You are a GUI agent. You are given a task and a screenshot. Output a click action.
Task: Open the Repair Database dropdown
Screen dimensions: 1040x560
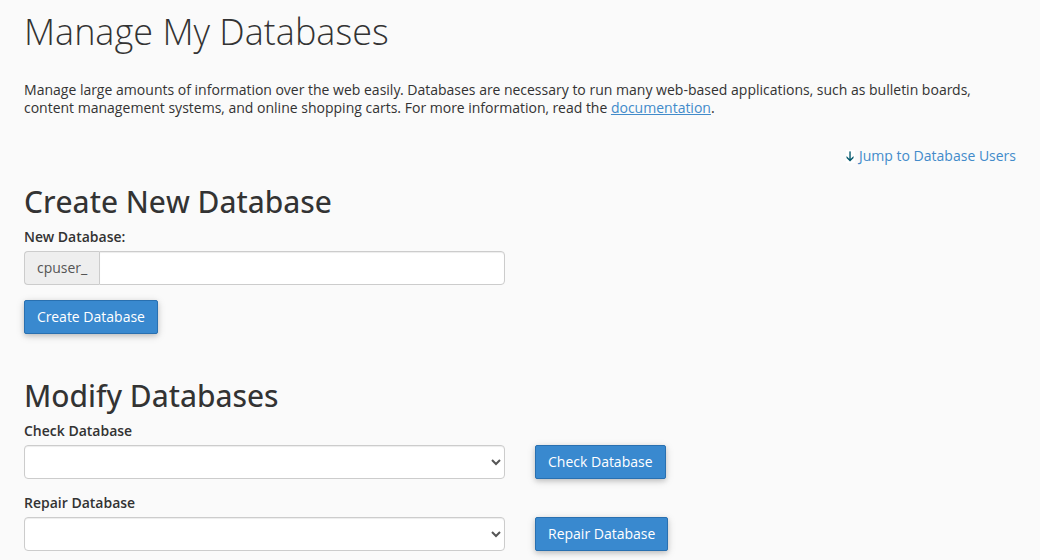265,534
